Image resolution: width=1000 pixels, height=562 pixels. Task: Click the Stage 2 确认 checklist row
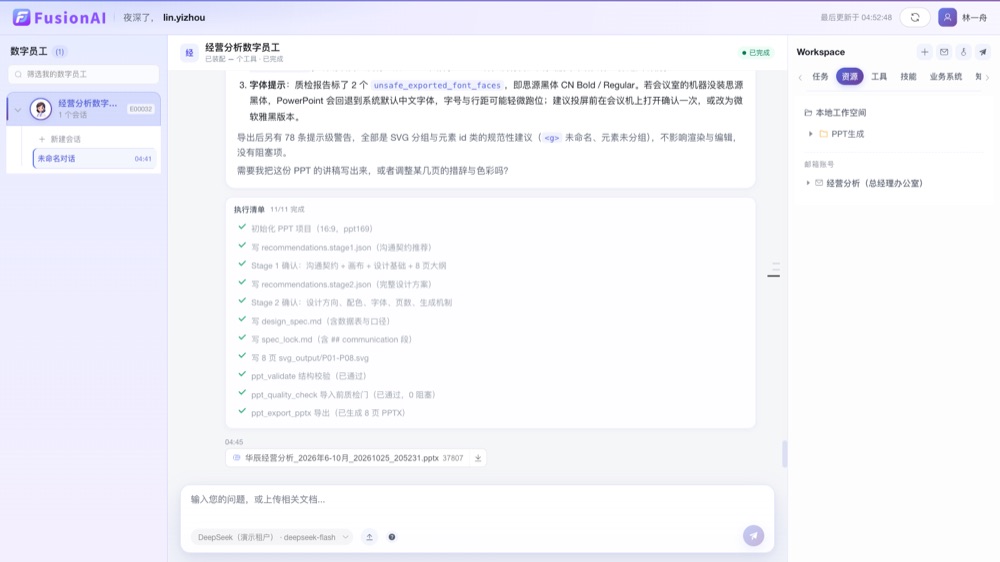(x=351, y=302)
